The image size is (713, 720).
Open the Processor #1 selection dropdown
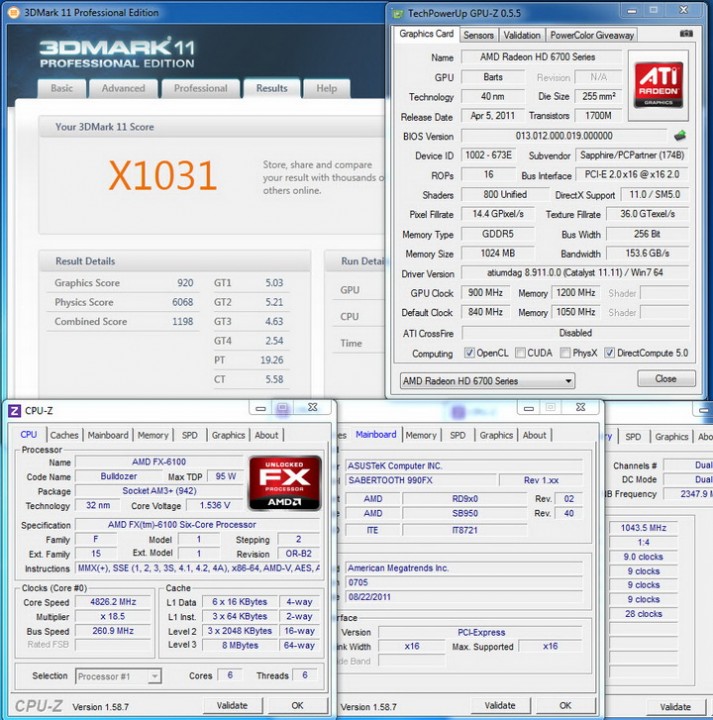coord(118,676)
